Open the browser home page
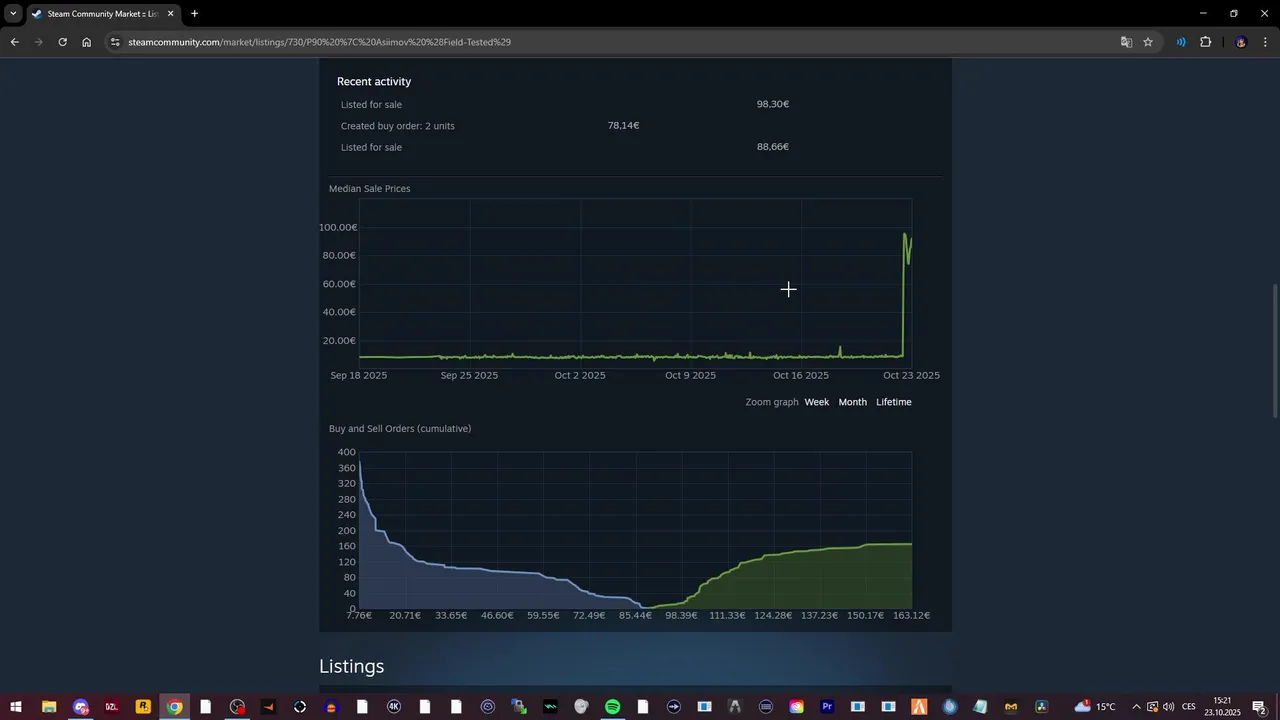Viewport: 1280px width, 720px height. click(86, 42)
